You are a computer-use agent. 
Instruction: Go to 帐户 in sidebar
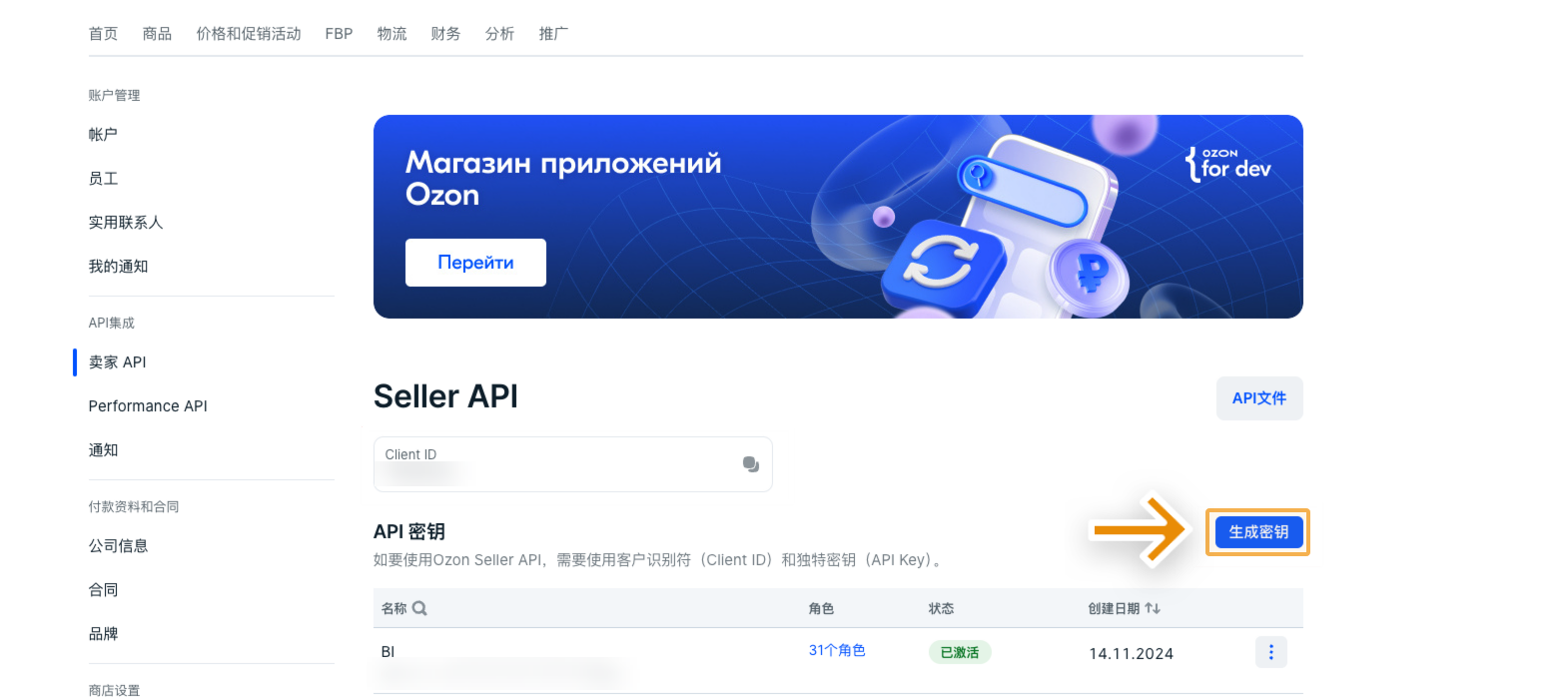click(103, 135)
